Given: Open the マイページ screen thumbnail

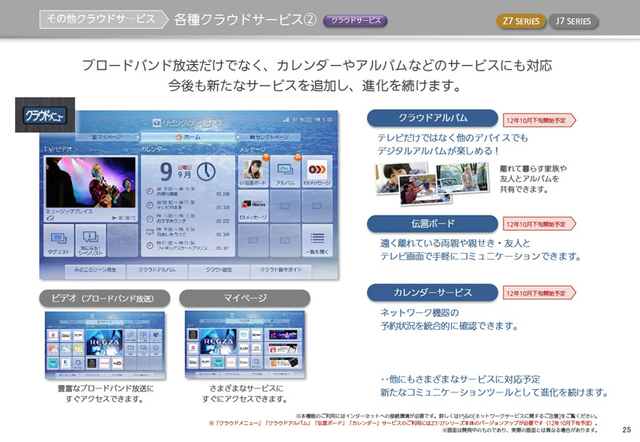Looking at the screenshot, I should click(245, 345).
